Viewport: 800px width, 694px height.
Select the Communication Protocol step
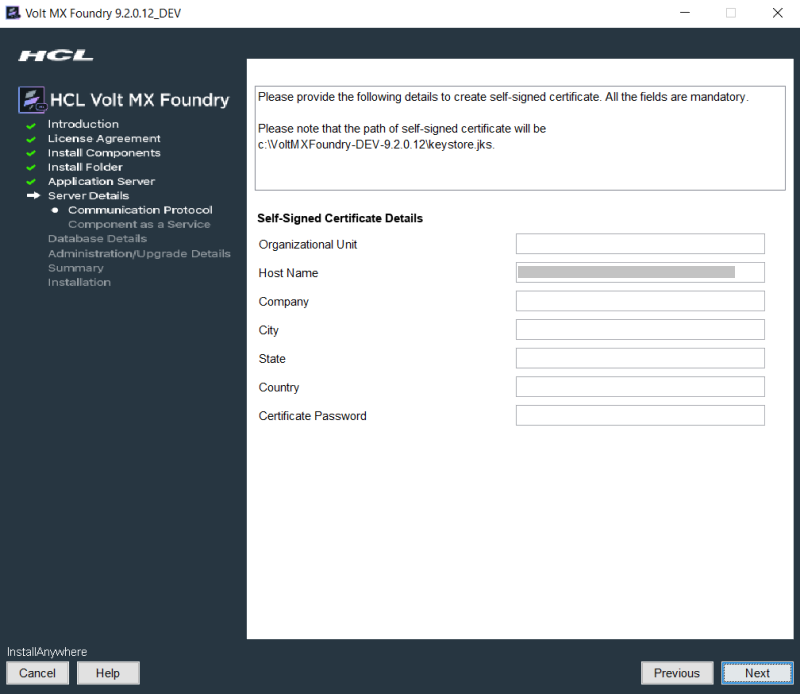(140, 210)
